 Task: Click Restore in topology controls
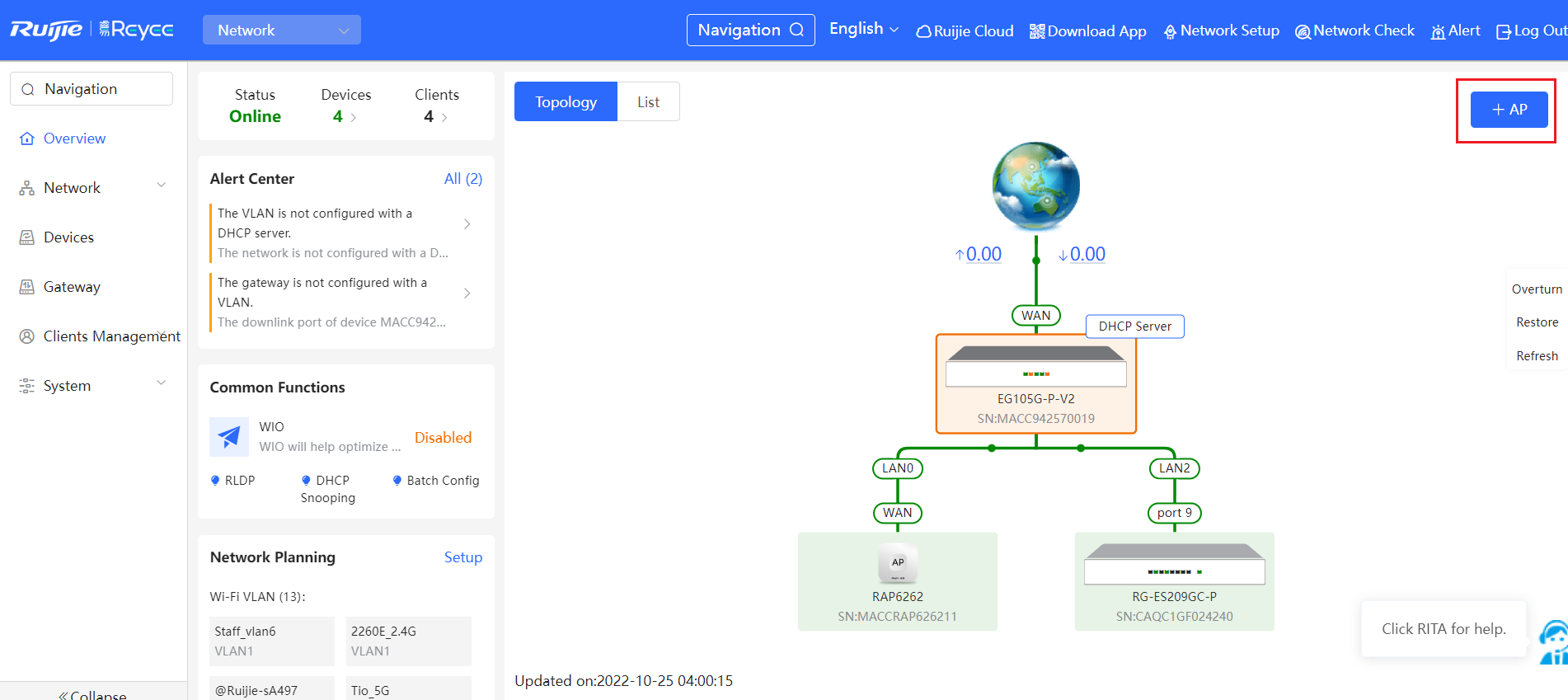(1537, 322)
